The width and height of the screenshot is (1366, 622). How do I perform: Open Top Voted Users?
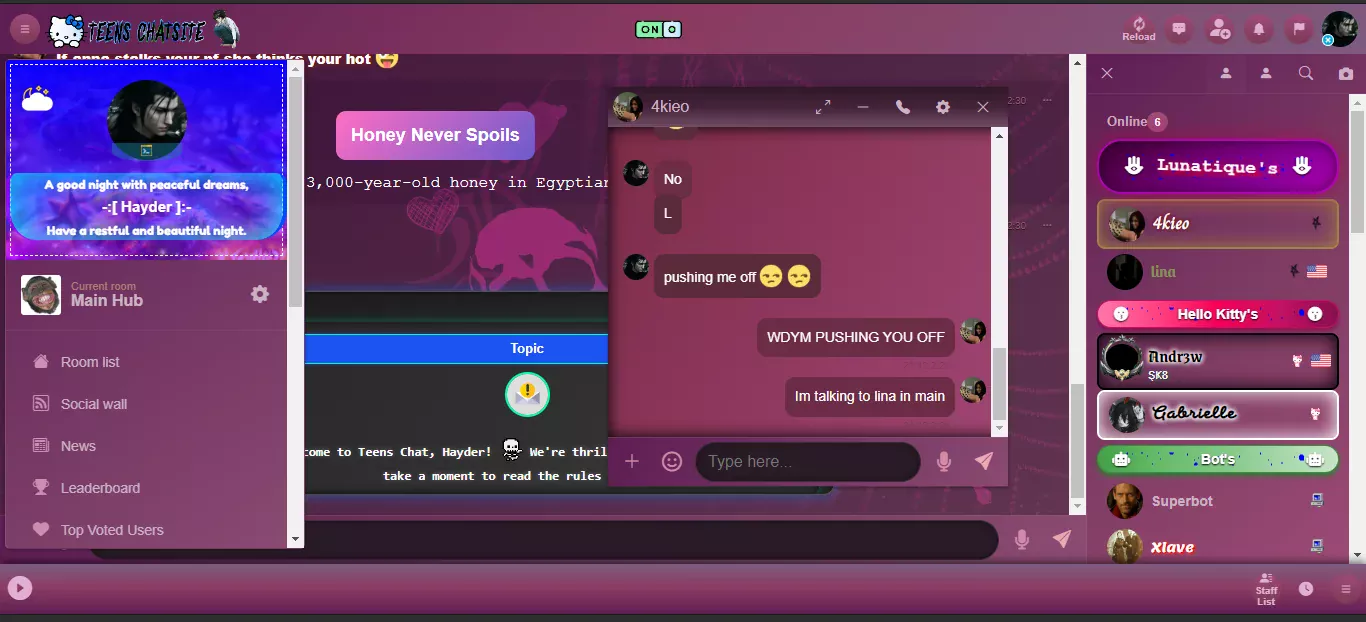(x=112, y=530)
